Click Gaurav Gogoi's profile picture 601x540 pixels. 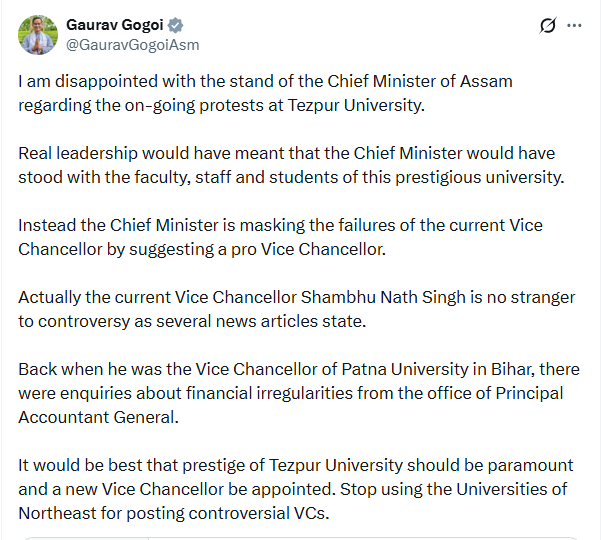(x=37, y=34)
